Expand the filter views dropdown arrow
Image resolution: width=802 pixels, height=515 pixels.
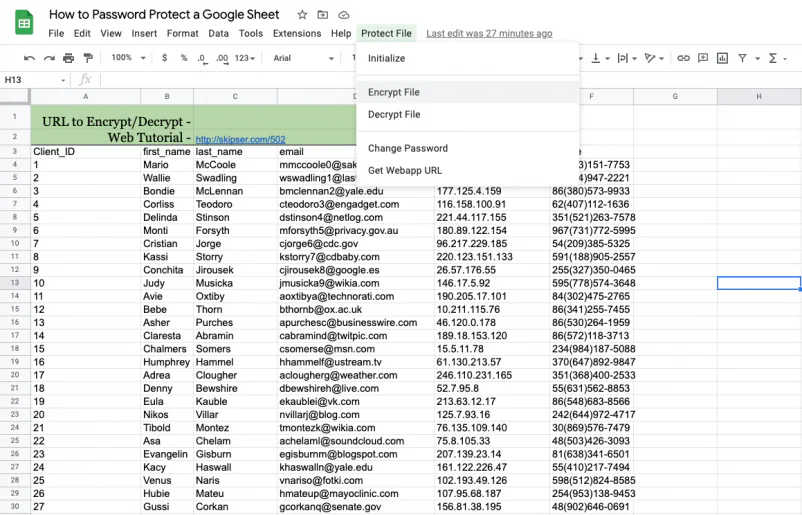point(758,59)
